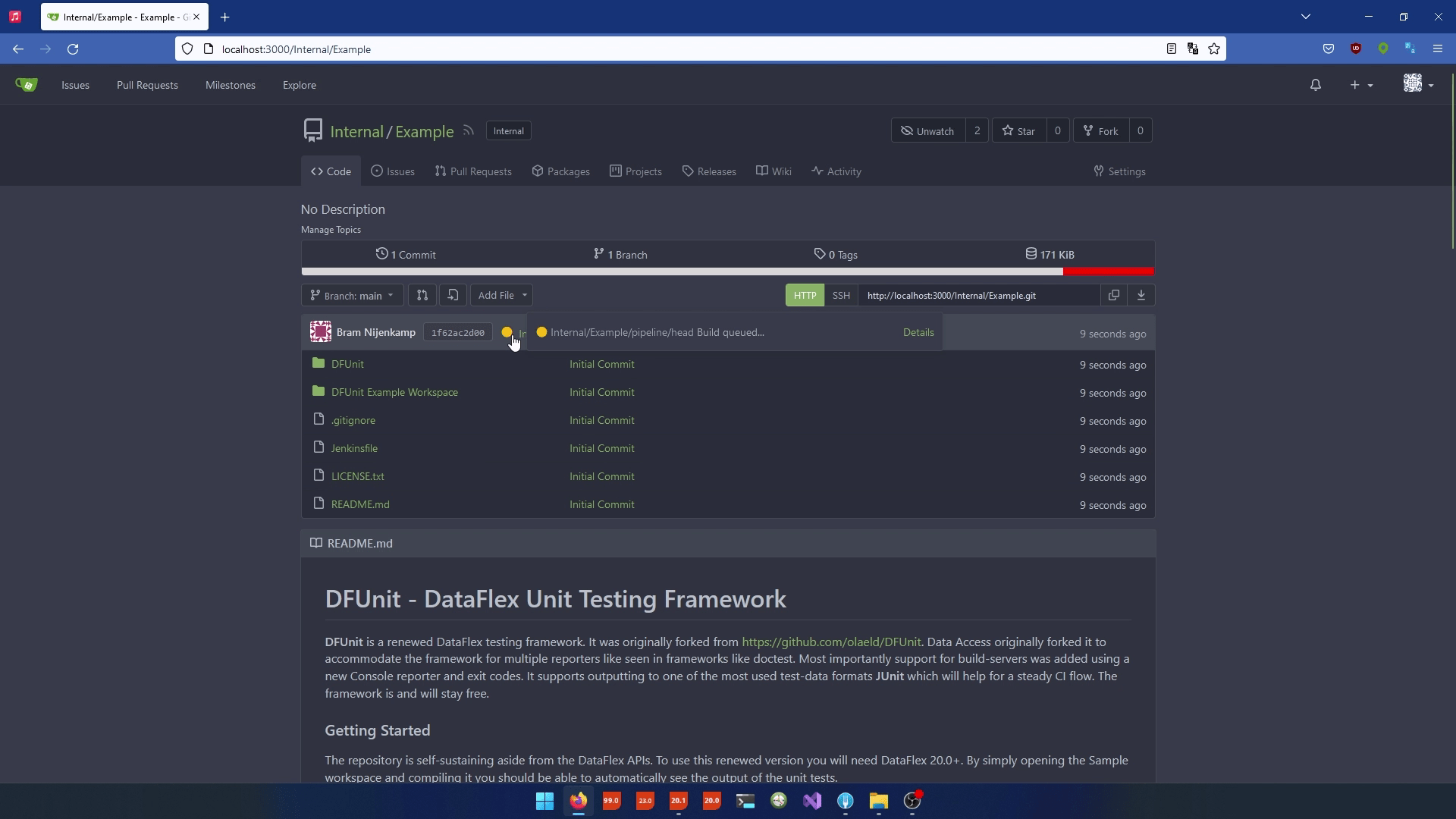Click the go-to-file icon beside compare

pyautogui.click(x=453, y=295)
